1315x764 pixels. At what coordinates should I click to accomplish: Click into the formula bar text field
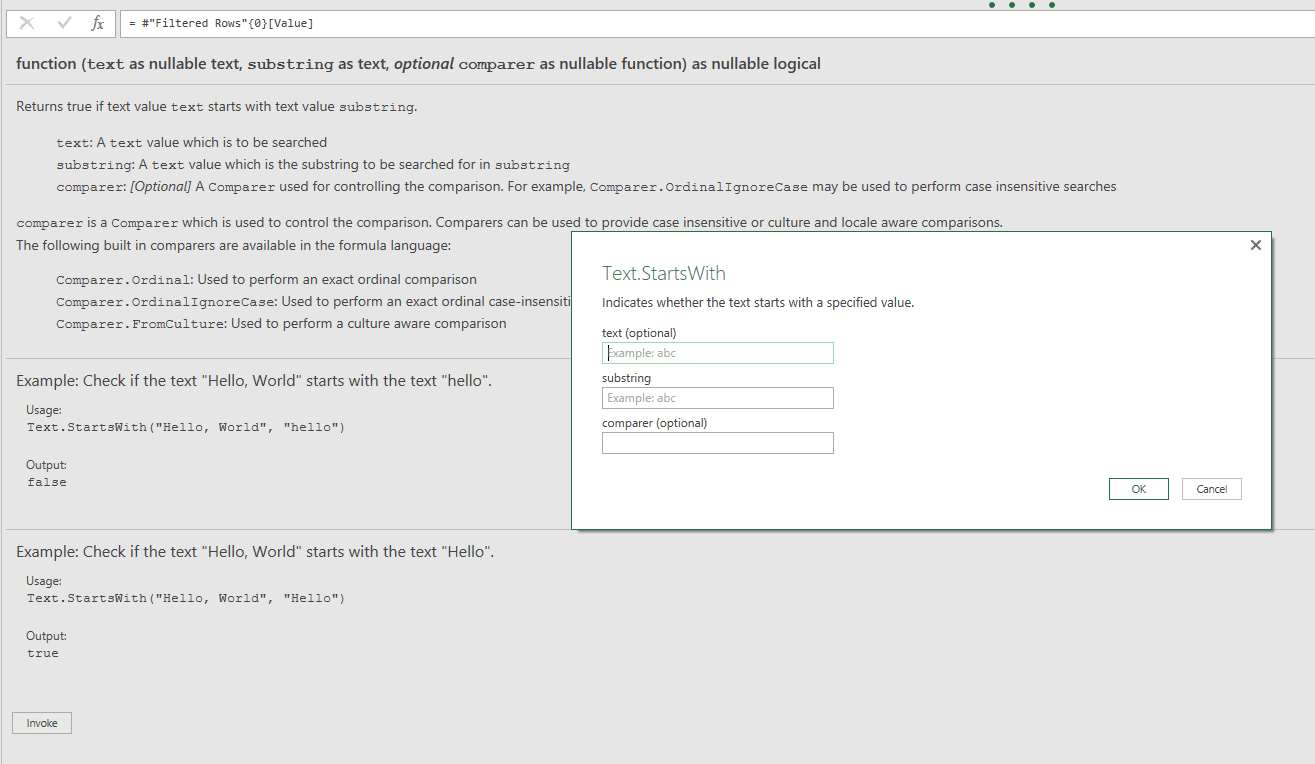700,23
